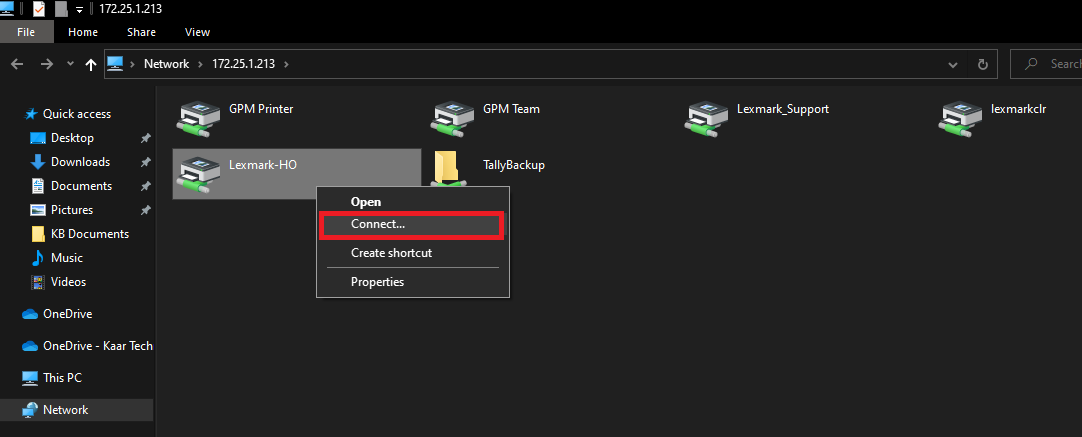Select the lexmarkclr printer icon

(x=959, y=117)
